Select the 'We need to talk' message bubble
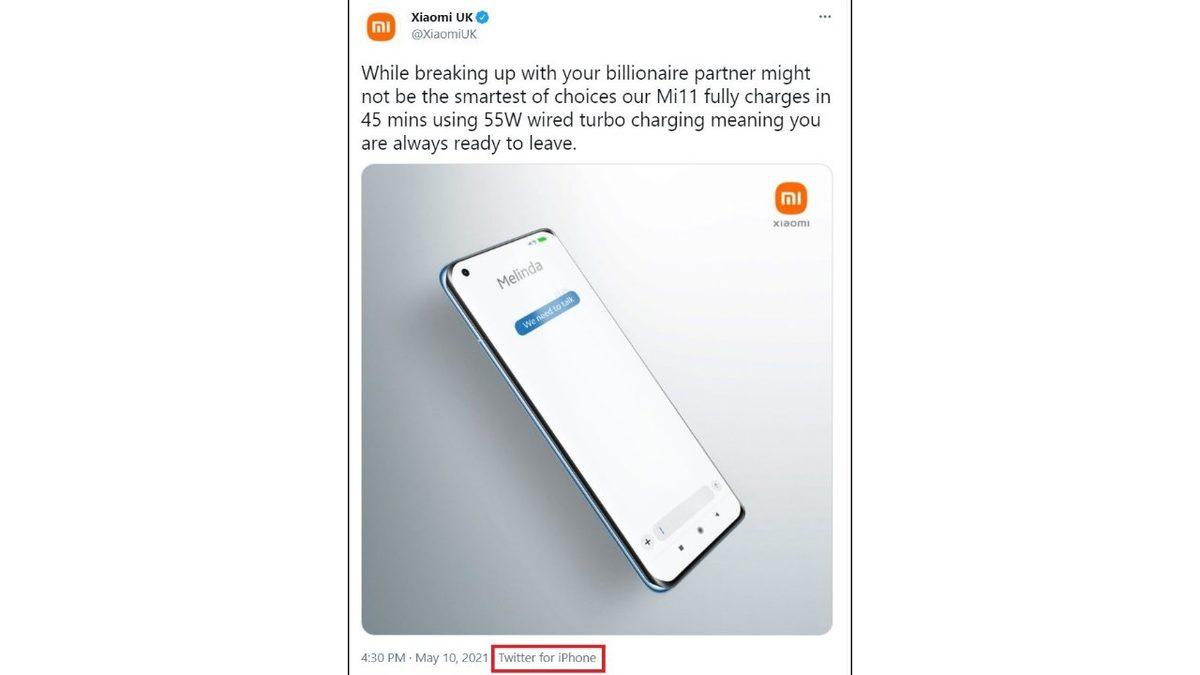This screenshot has height=675, width=1200. pos(548,311)
